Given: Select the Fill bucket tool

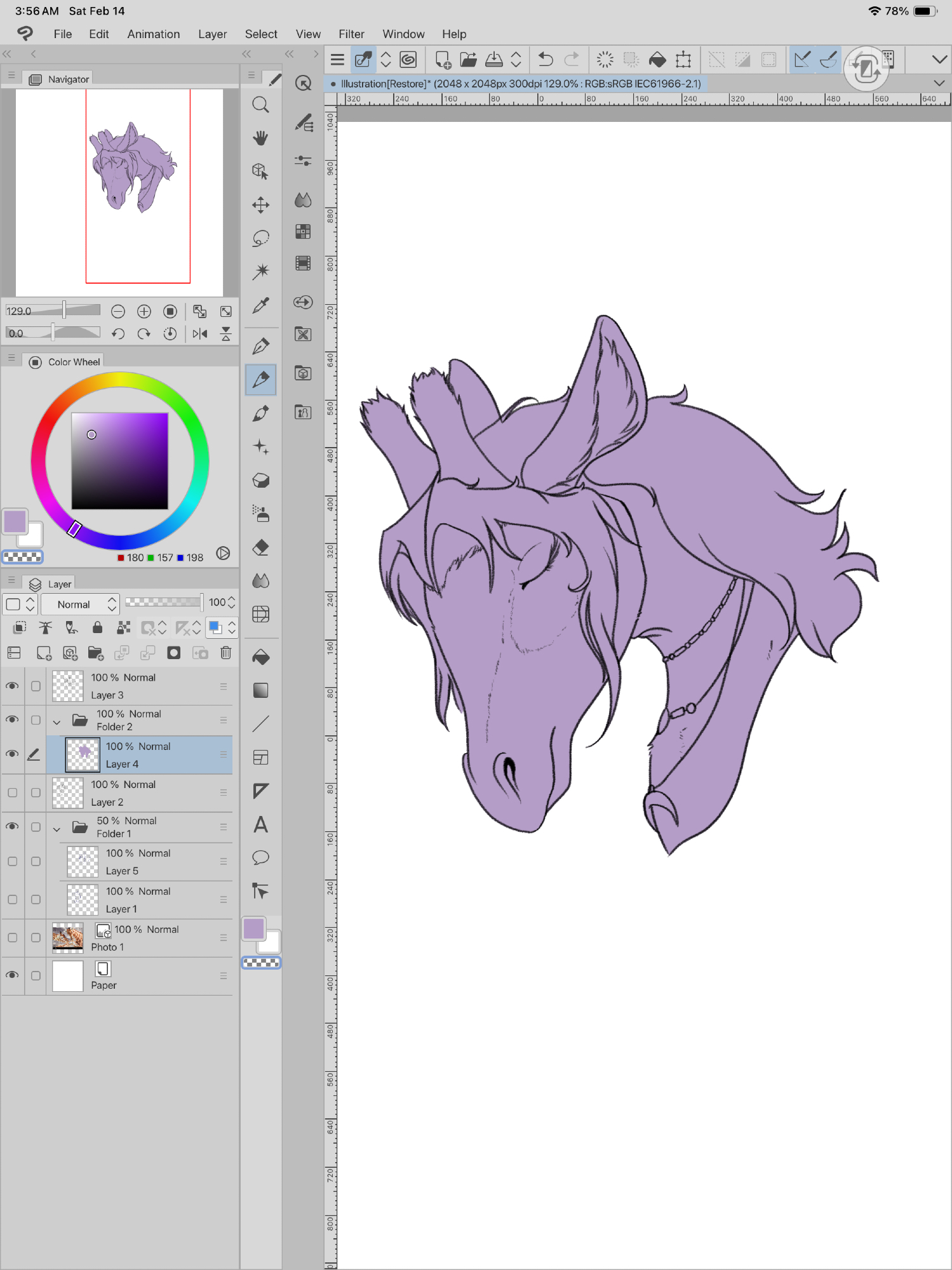Looking at the screenshot, I should click(260, 657).
